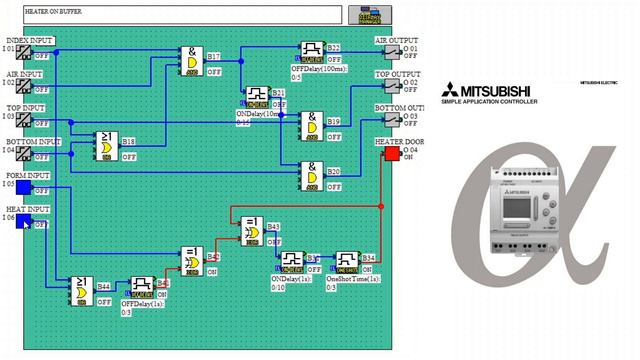Toggle the I 02 AIR INPUT switch
Screen dimensions: 640x360
tap(23, 86)
